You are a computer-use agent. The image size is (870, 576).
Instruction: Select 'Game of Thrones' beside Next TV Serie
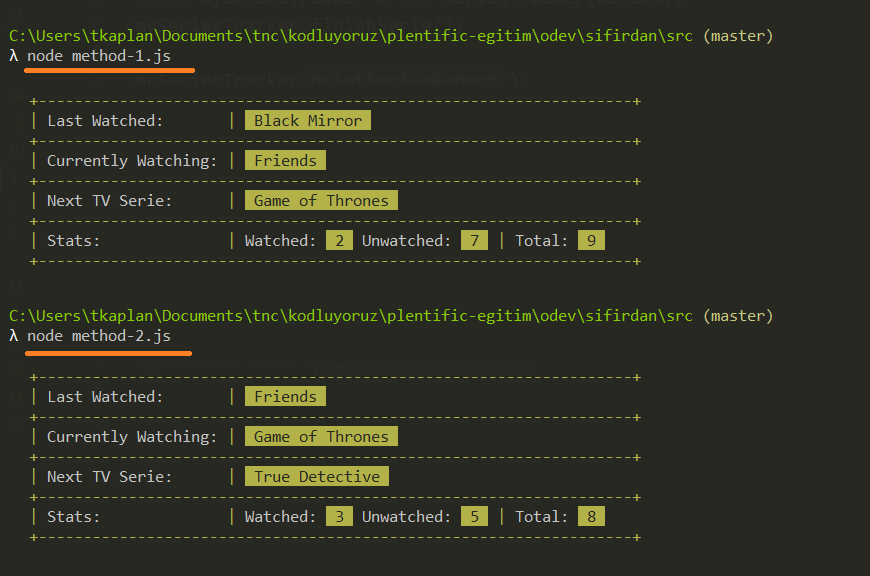(321, 200)
